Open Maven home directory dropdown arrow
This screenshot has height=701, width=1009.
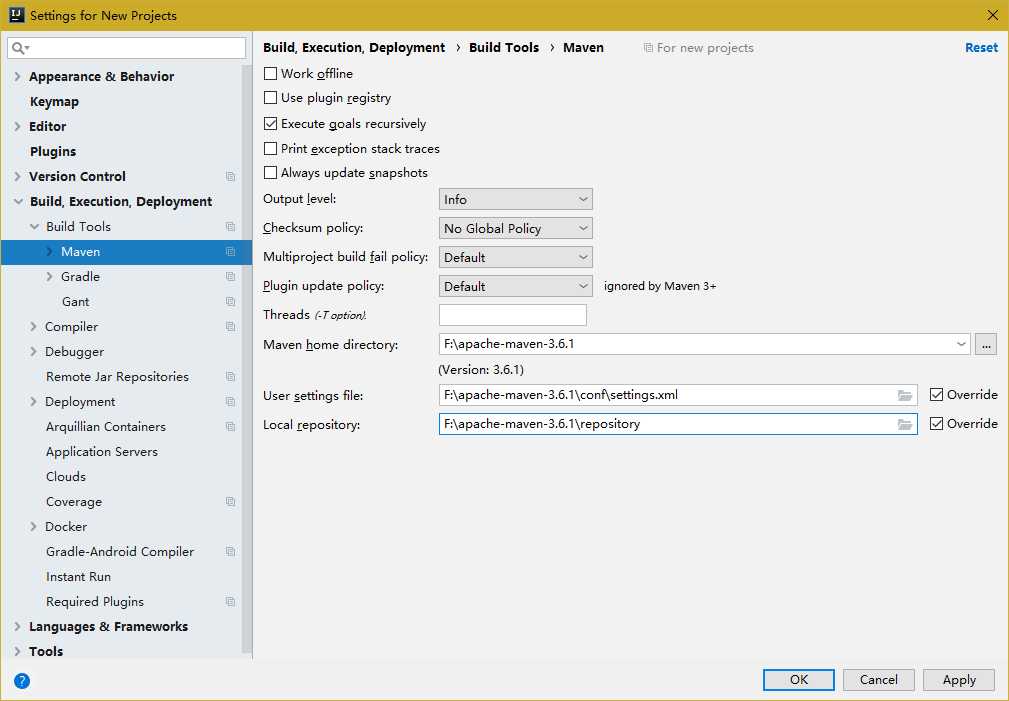click(x=961, y=344)
